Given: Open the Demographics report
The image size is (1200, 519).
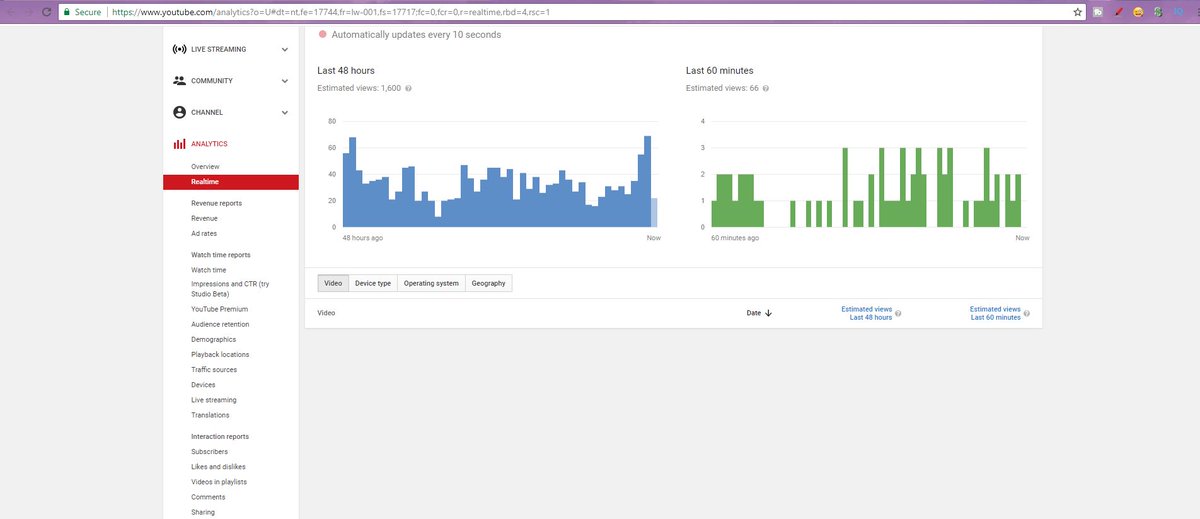Looking at the screenshot, I should pyautogui.click(x=213, y=339).
